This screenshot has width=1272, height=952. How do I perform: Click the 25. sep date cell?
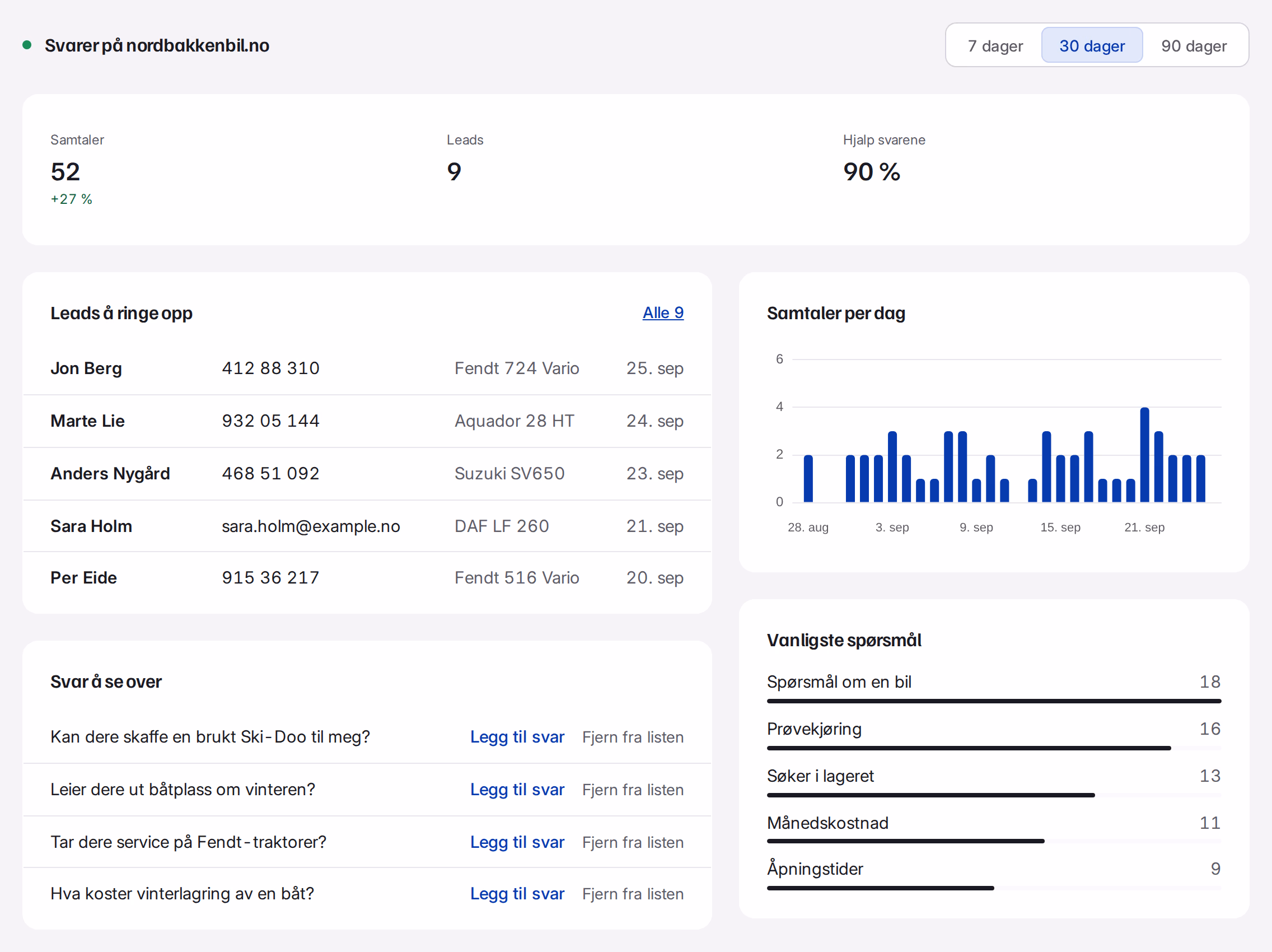coord(654,368)
